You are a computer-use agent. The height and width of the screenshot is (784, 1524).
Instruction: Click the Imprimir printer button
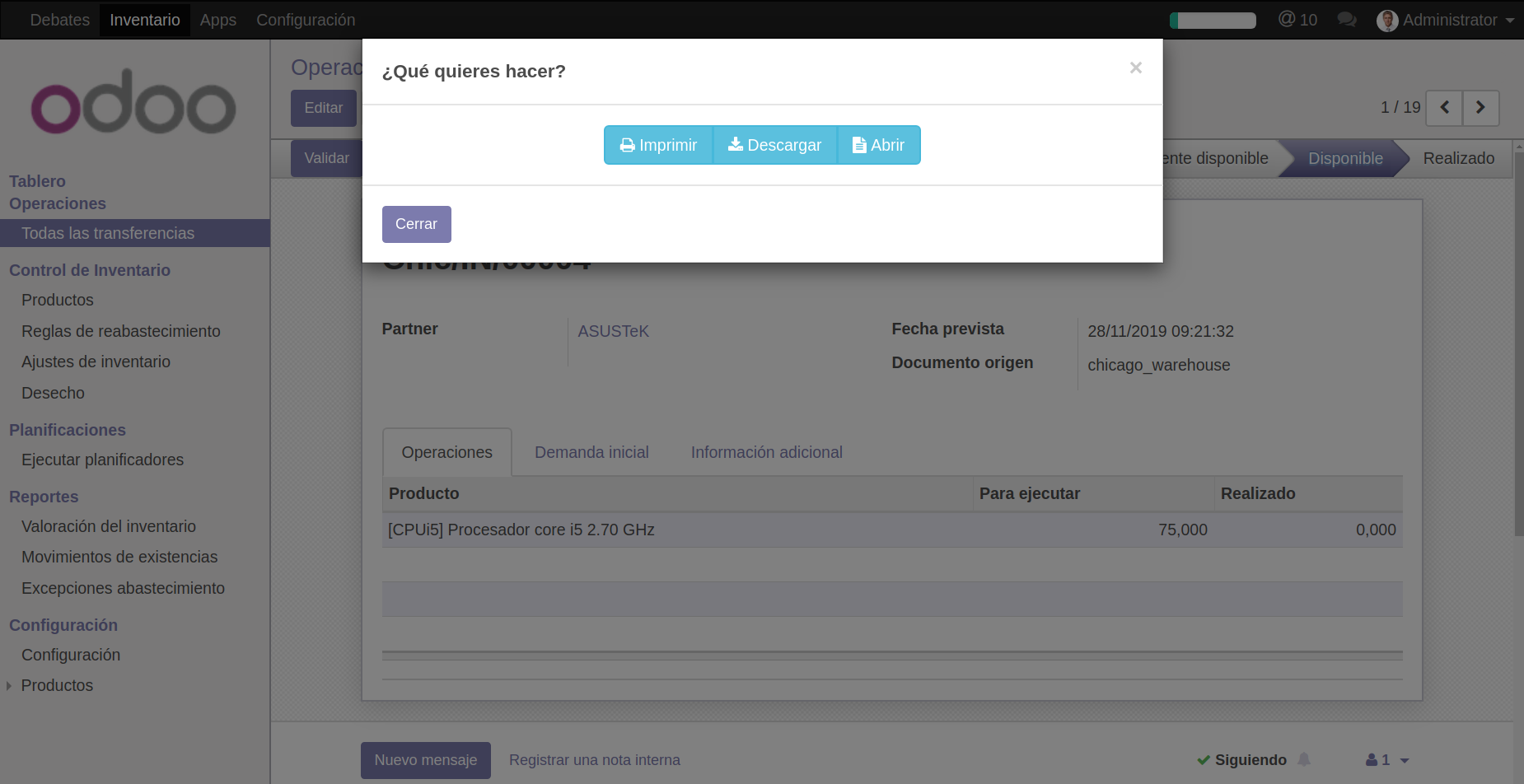point(658,145)
